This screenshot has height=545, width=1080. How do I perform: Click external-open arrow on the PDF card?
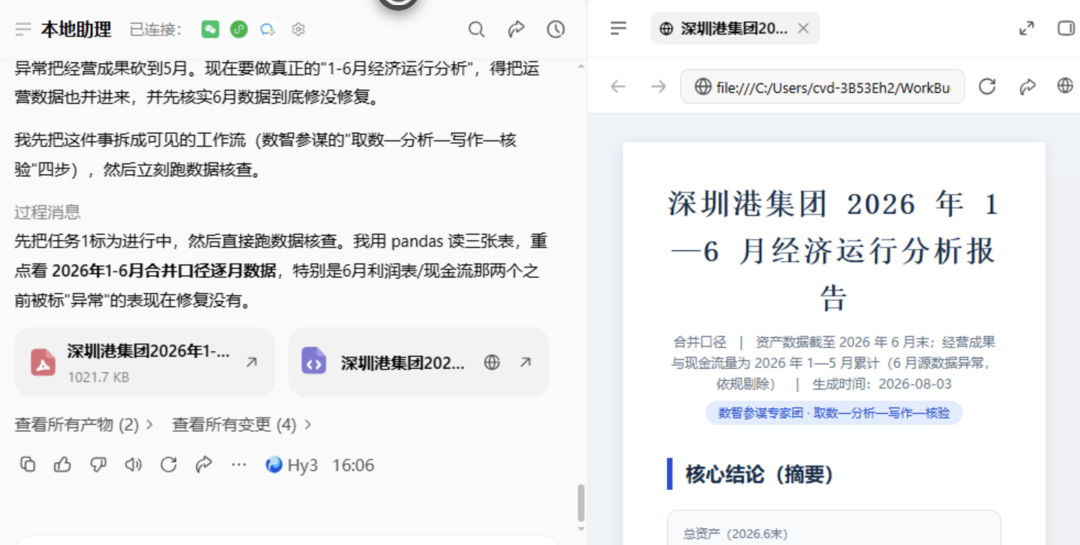coord(252,362)
